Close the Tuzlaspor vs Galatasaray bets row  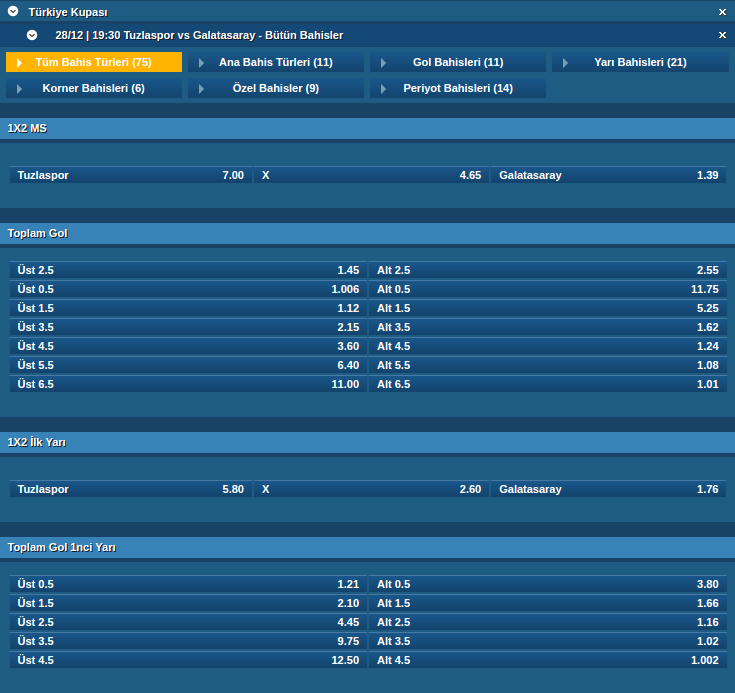tap(722, 35)
